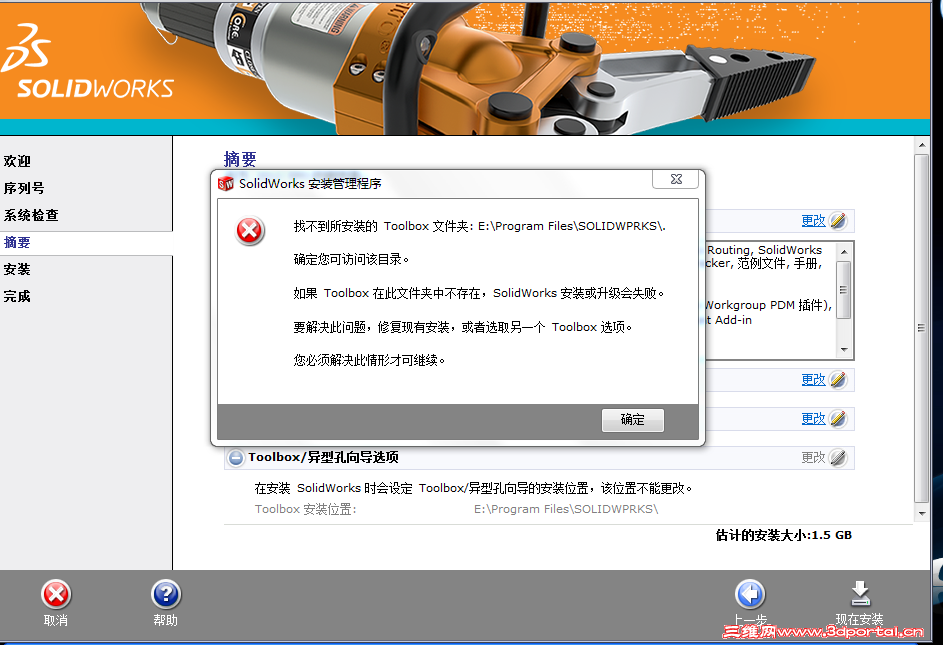Click the 更改 link just above the Toolbox section
943x645 pixels.
(813, 419)
